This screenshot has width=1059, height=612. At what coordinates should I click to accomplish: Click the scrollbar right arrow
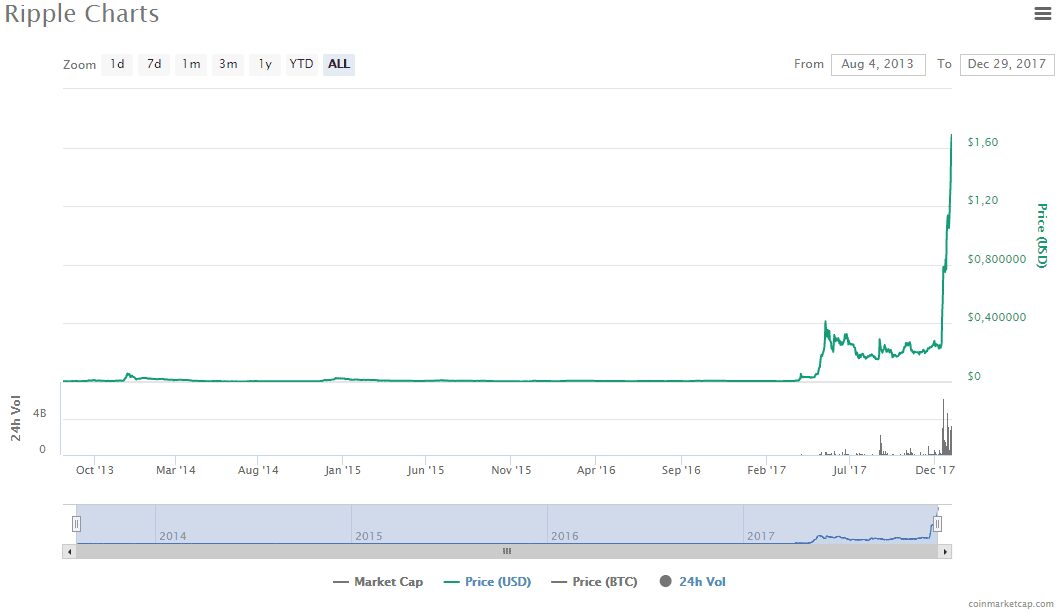click(945, 552)
